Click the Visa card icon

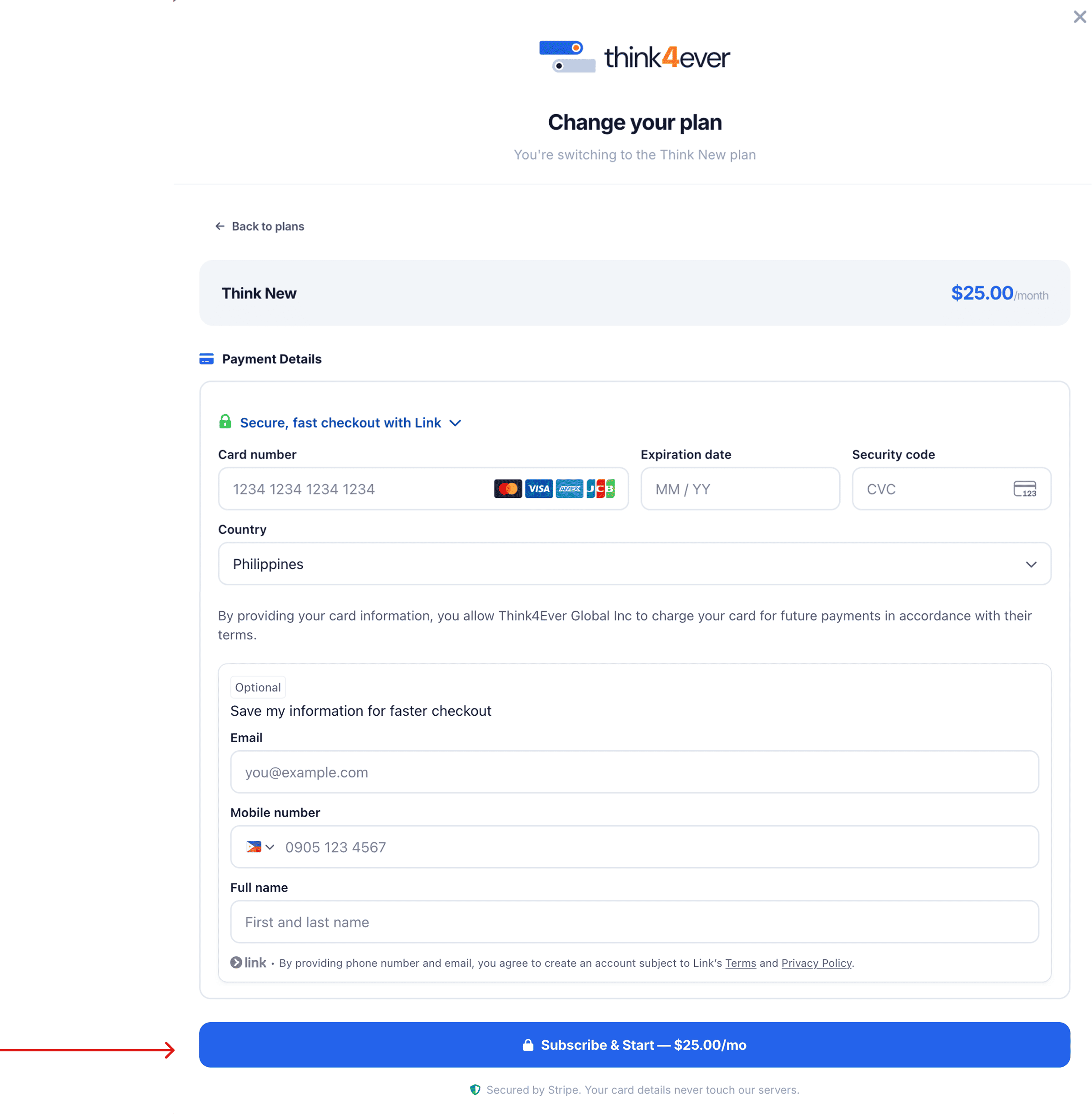pos(539,489)
